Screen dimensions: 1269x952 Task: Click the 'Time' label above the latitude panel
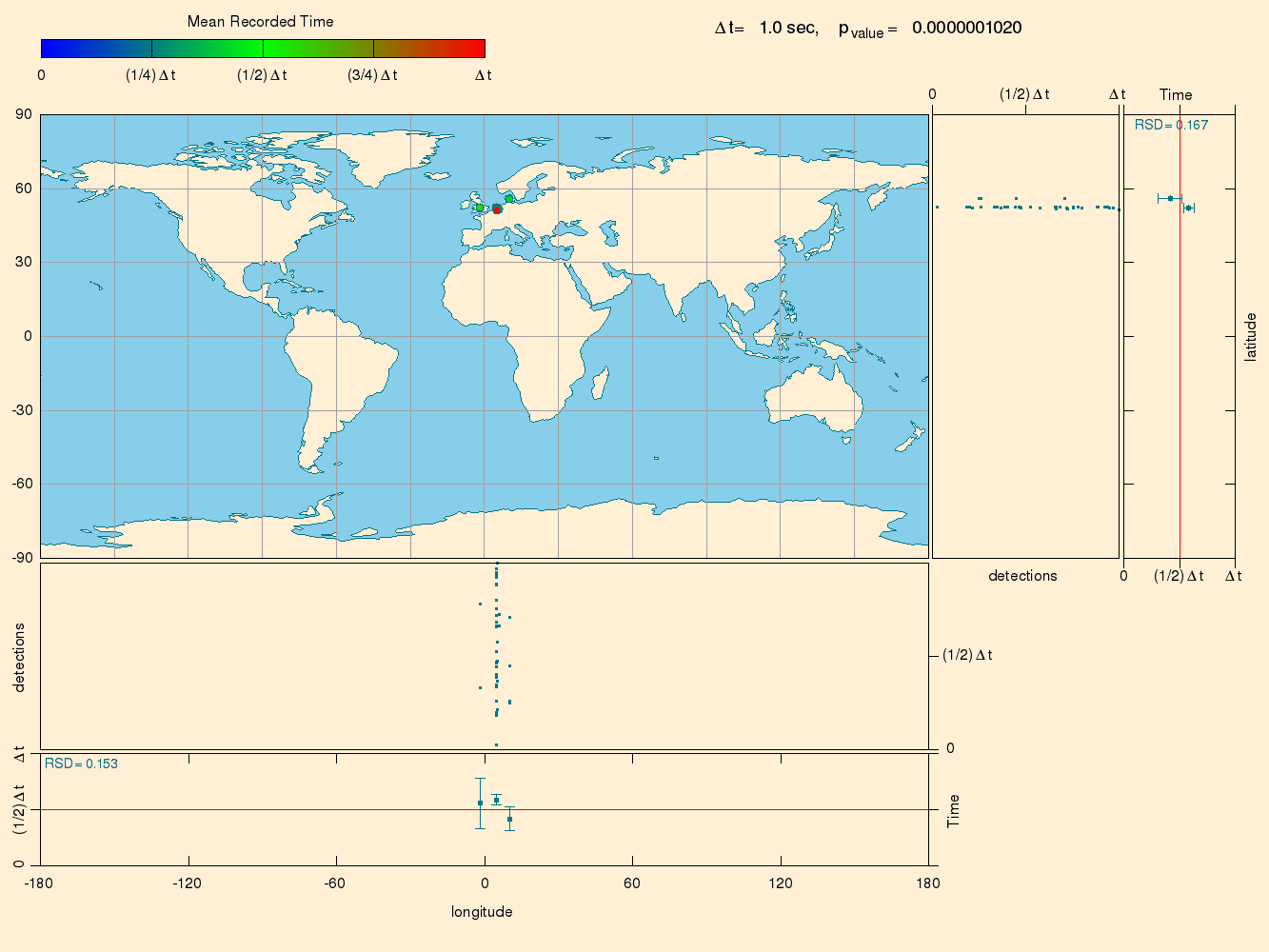pyautogui.click(x=1176, y=94)
